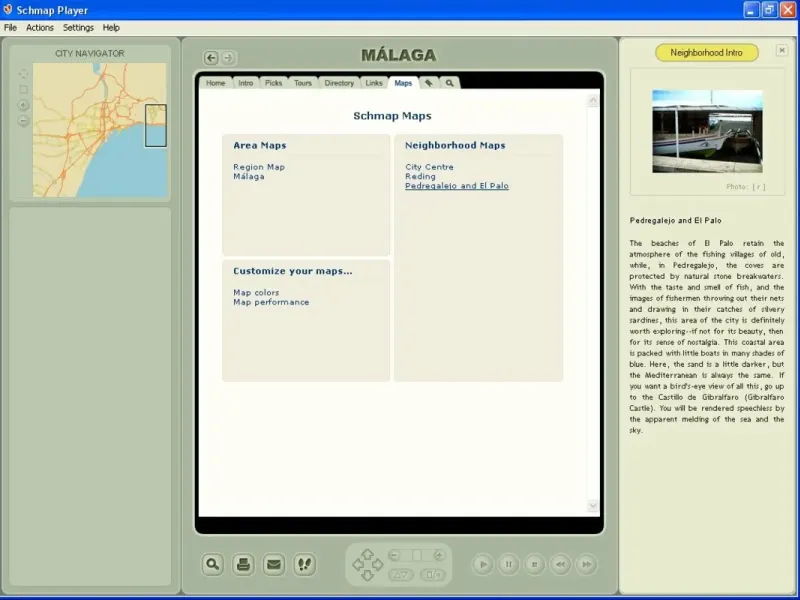Click the four-arrow pan icon in City Navigator
The width and height of the screenshot is (800, 600).
[x=23, y=74]
